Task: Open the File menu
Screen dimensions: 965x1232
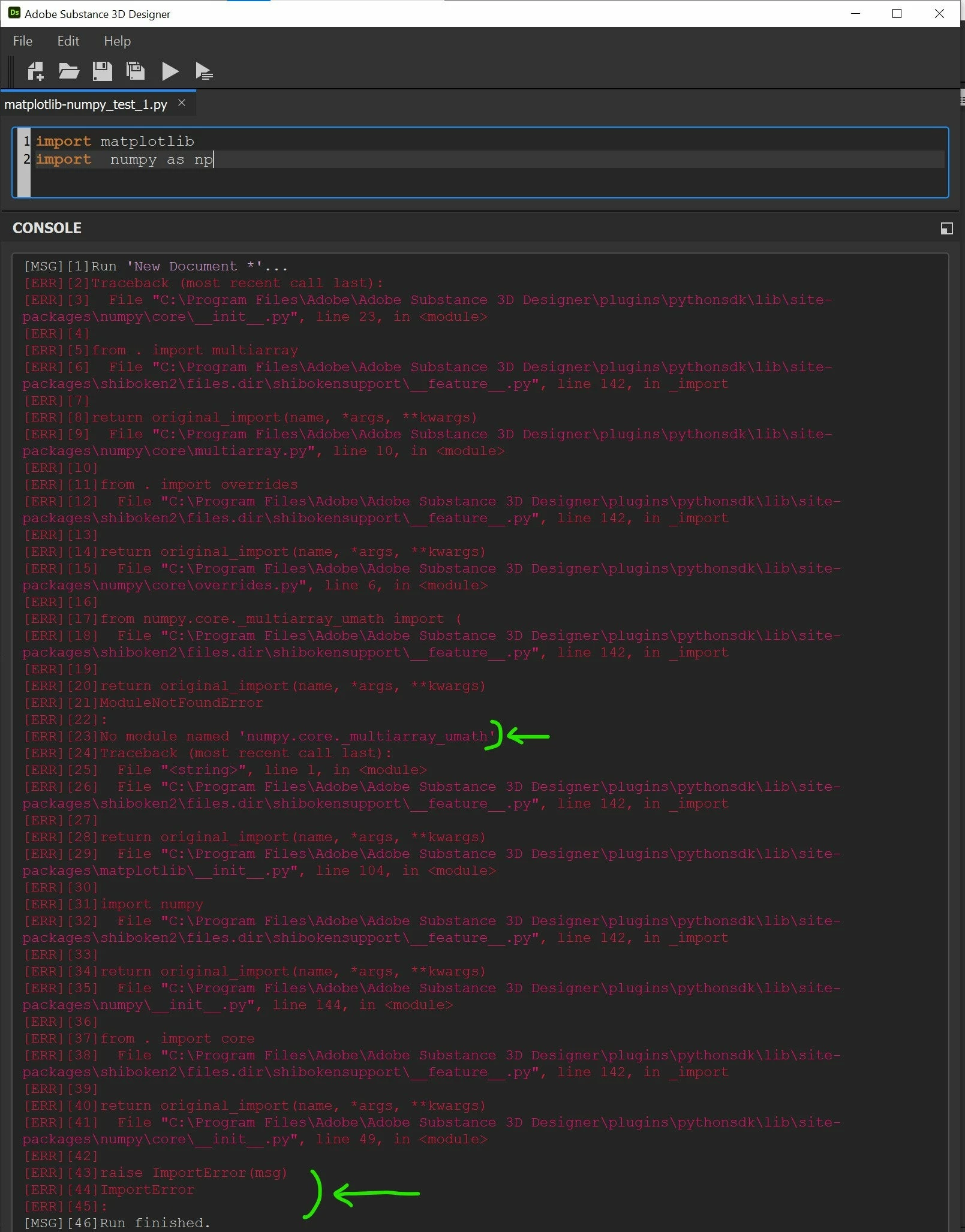Action: tap(23, 41)
